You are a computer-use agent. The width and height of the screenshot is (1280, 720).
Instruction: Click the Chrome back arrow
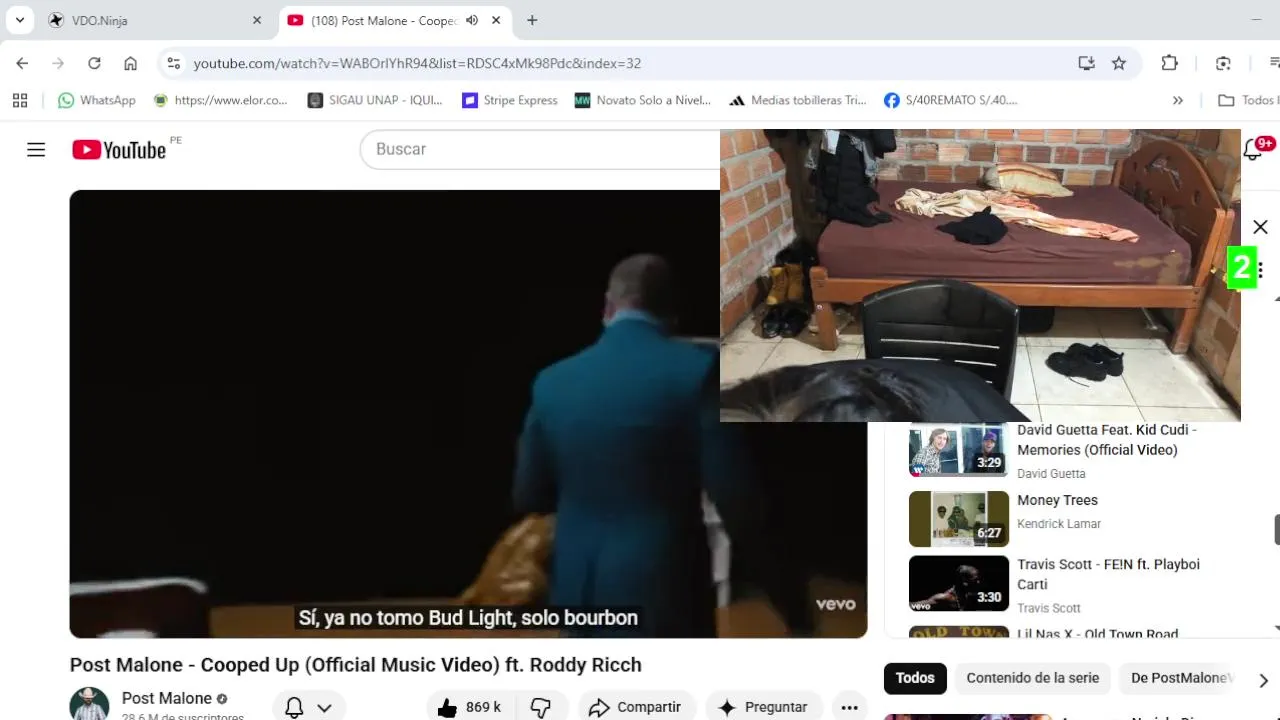[22, 63]
